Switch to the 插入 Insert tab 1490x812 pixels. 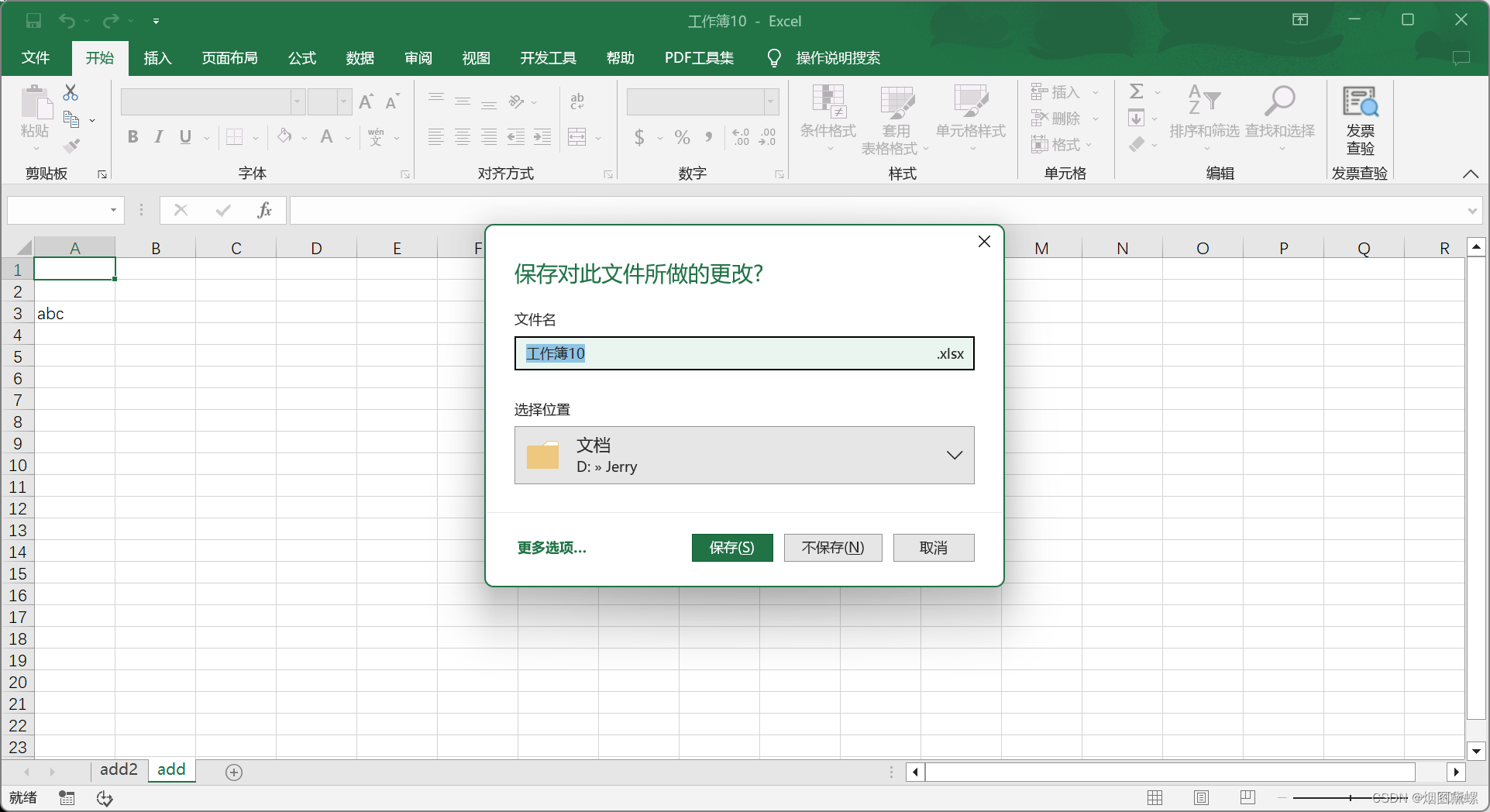pyautogui.click(x=157, y=58)
